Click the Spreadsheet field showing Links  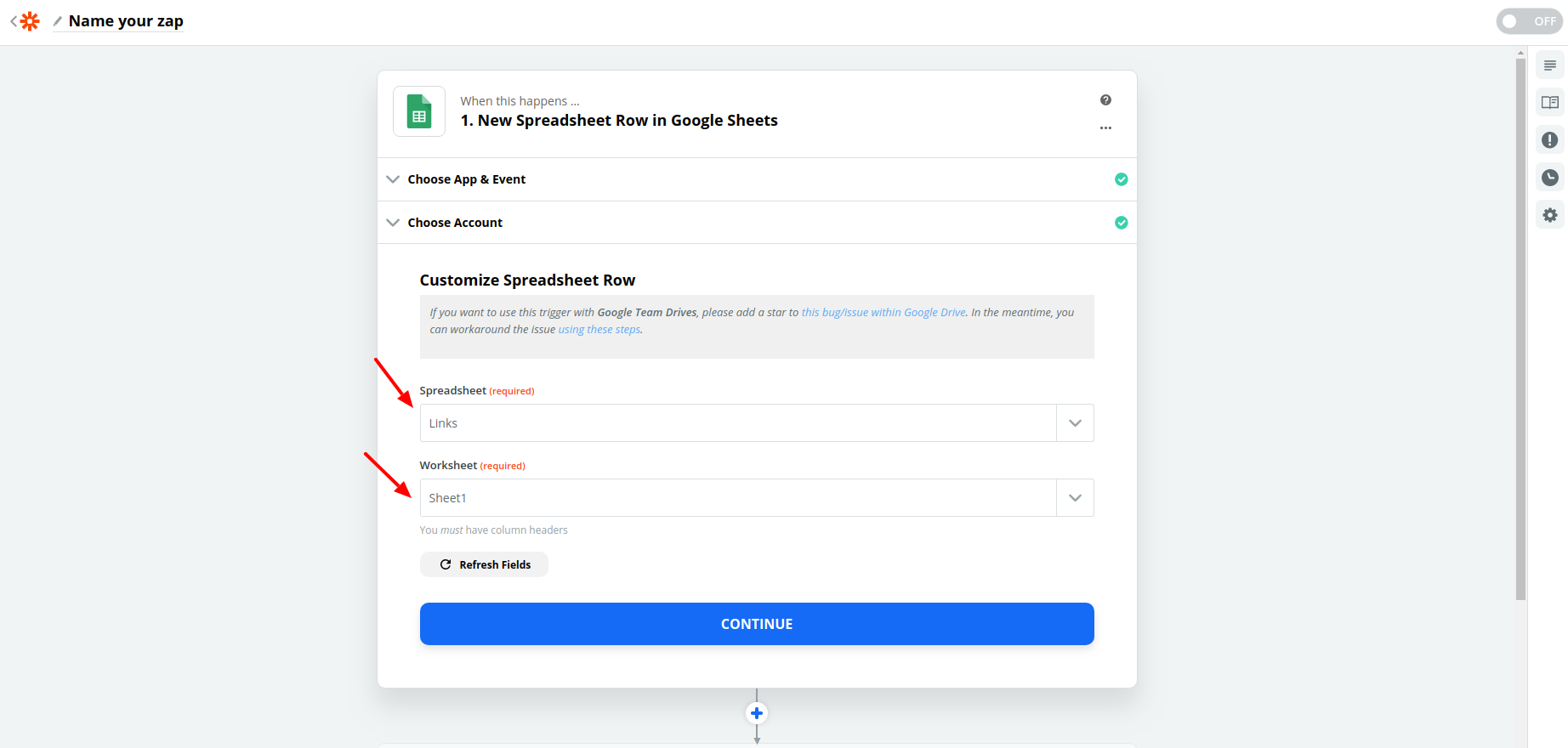click(x=738, y=423)
